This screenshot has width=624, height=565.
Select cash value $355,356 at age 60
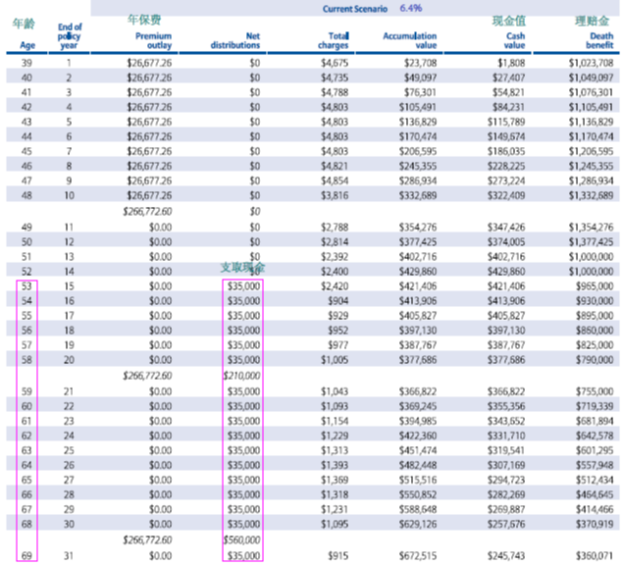pyautogui.click(x=507, y=406)
